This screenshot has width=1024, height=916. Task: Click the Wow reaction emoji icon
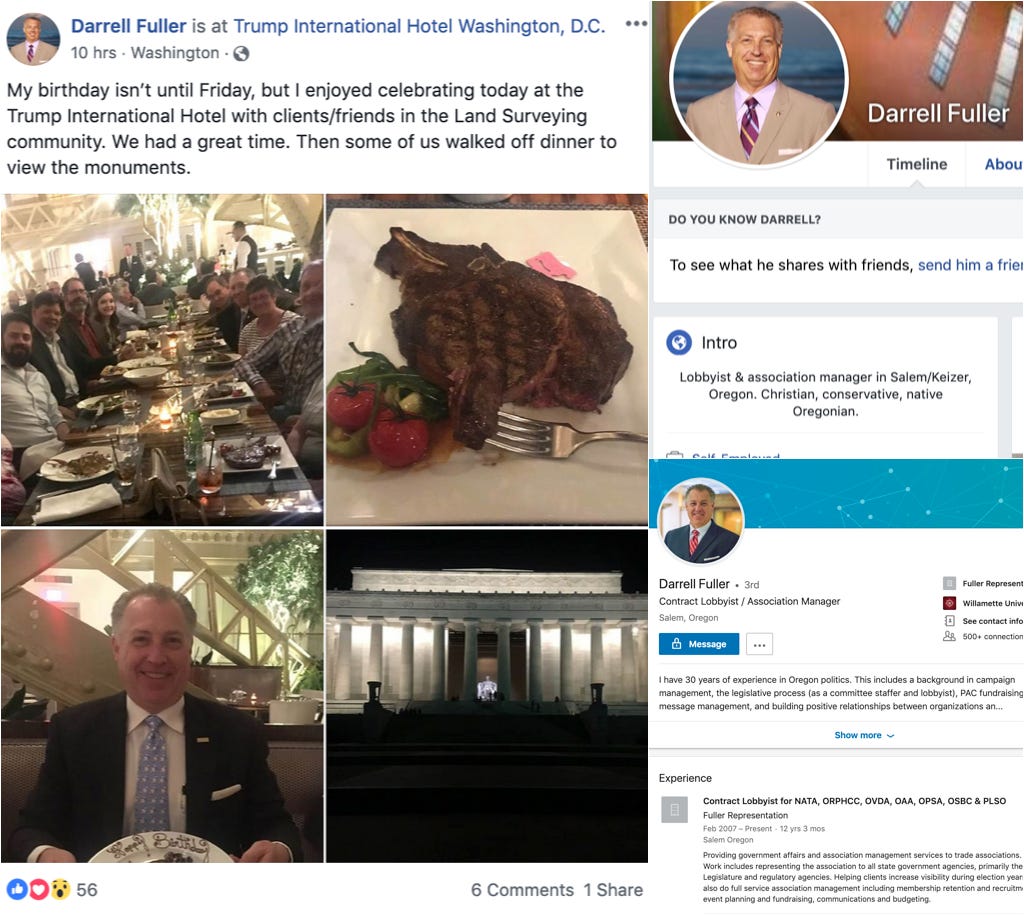click(x=60, y=889)
